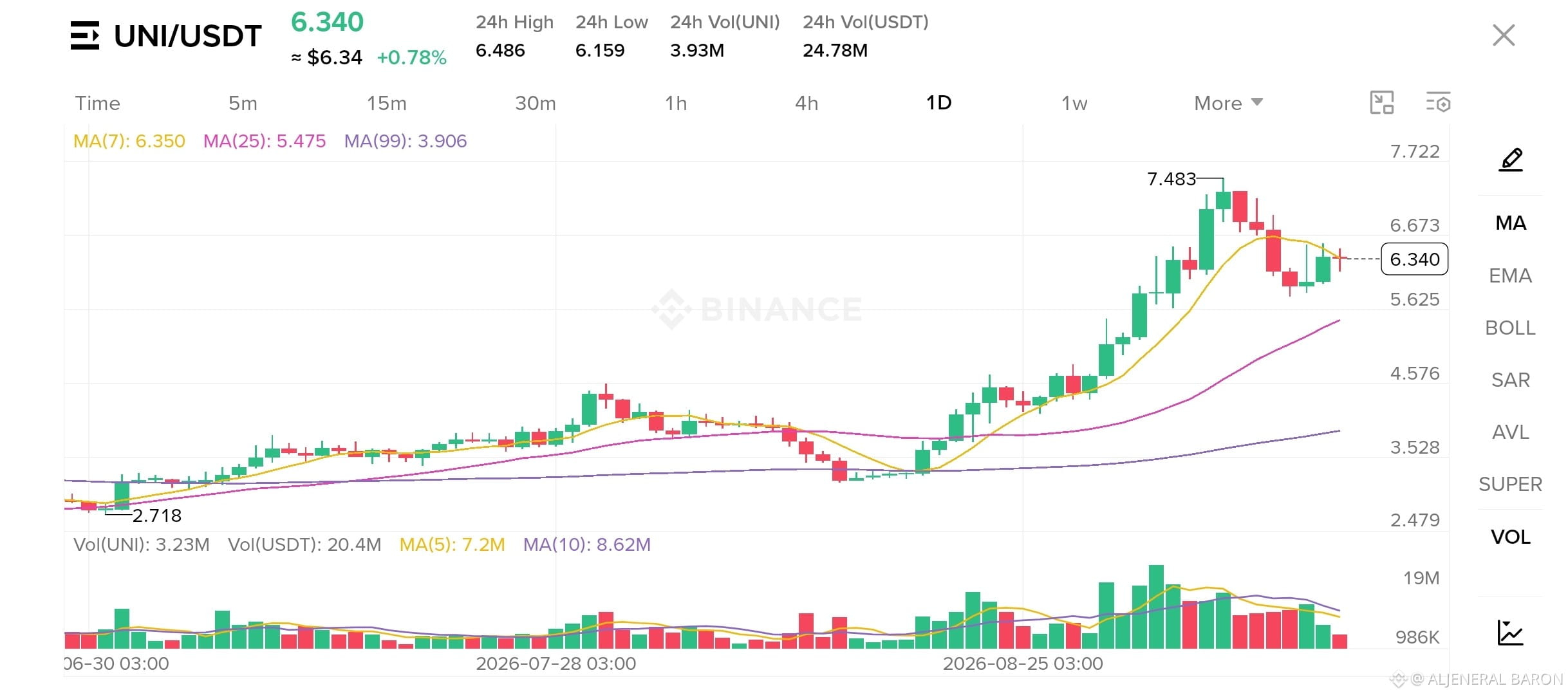Select the 15m timeframe tab
The width and height of the screenshot is (1568, 695).
[386, 103]
